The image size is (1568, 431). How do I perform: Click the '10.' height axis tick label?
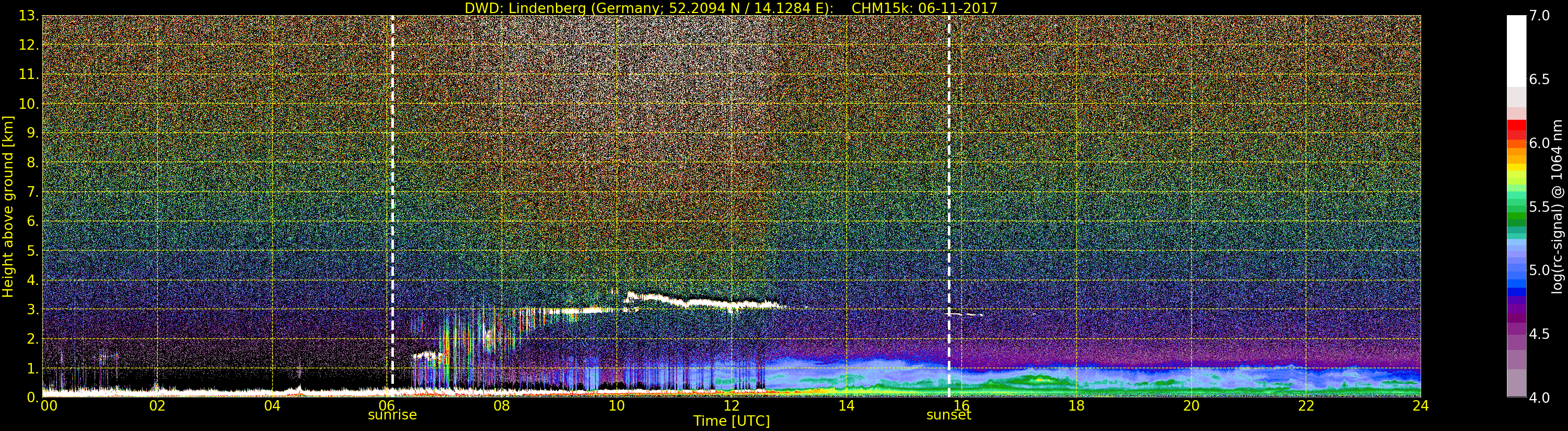click(x=29, y=104)
